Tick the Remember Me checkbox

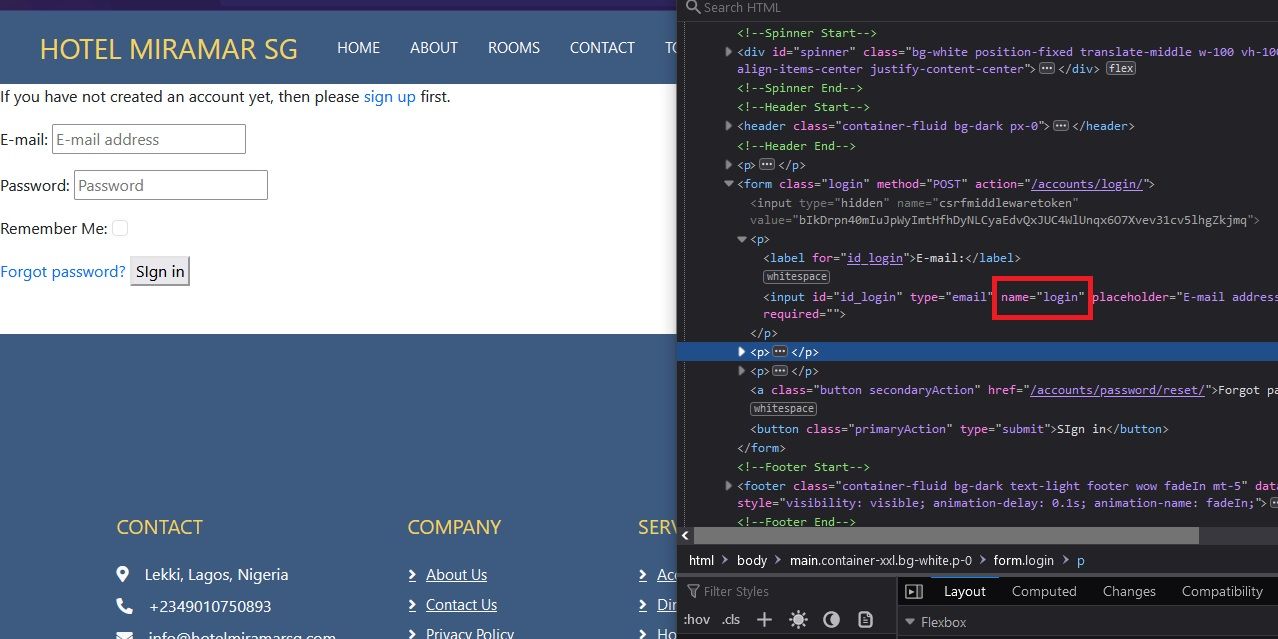(120, 228)
